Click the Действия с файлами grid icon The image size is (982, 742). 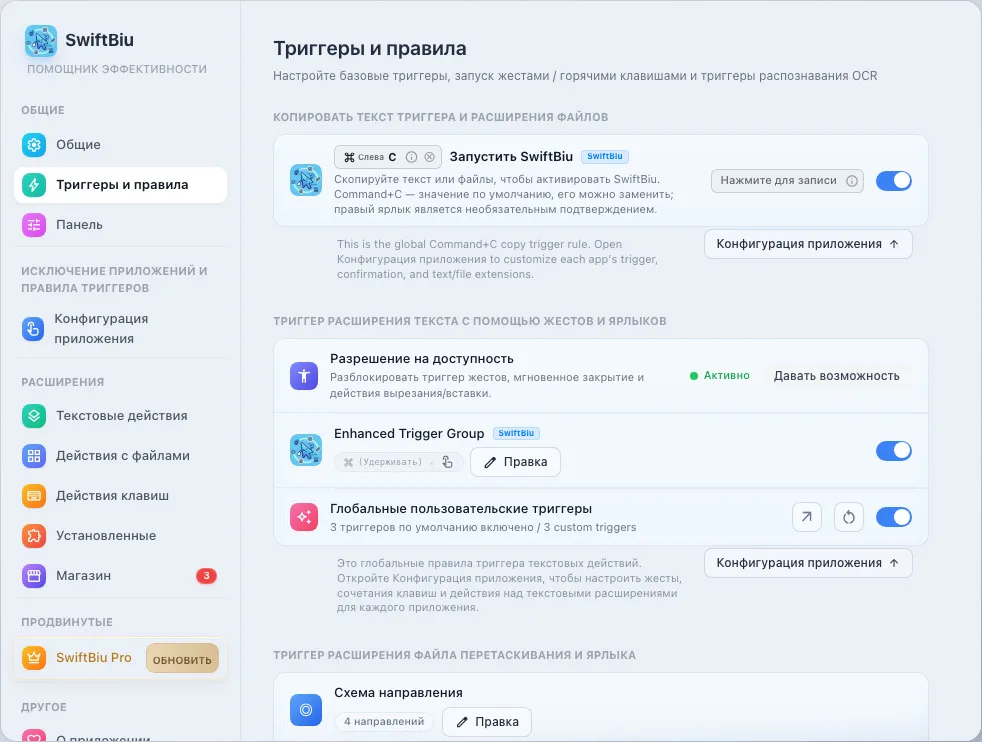(x=34, y=456)
